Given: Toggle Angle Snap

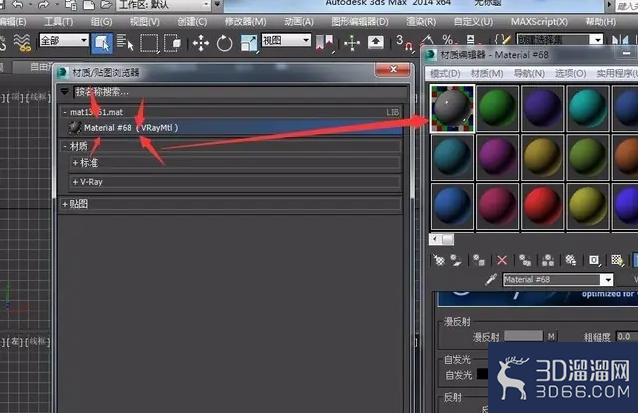Looking at the screenshot, I should click(x=426, y=41).
